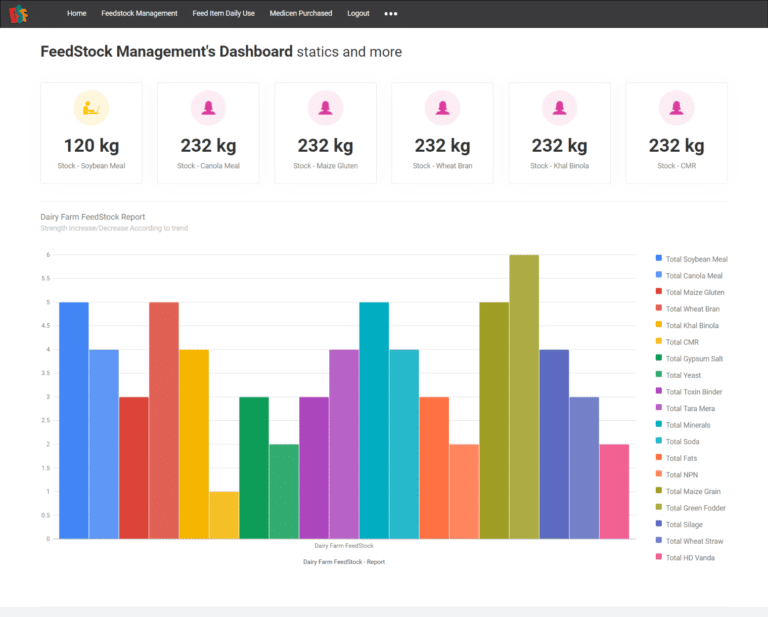
Task: Open the Medicen Purchased page
Action: click(x=301, y=14)
